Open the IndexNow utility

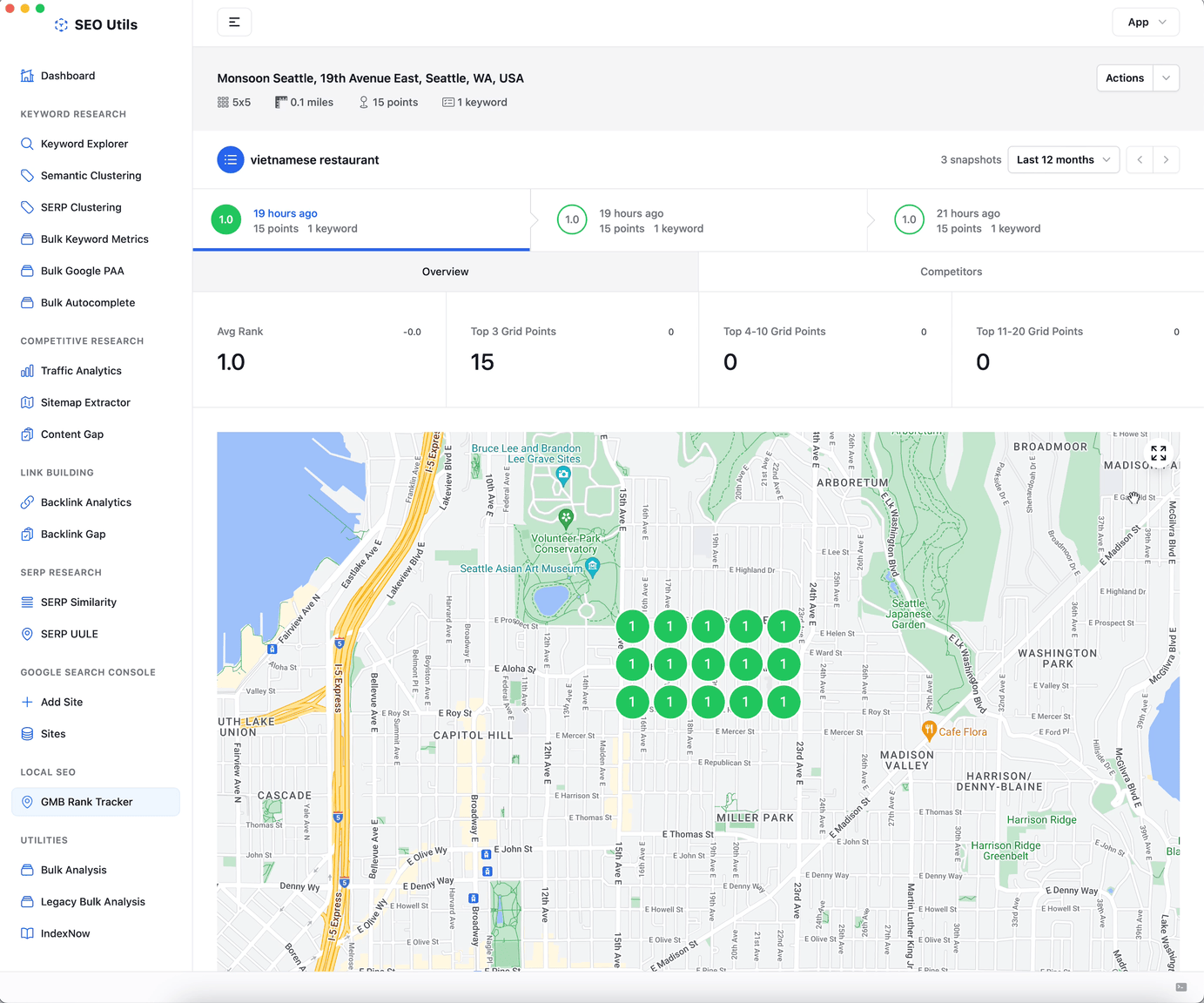coord(64,933)
